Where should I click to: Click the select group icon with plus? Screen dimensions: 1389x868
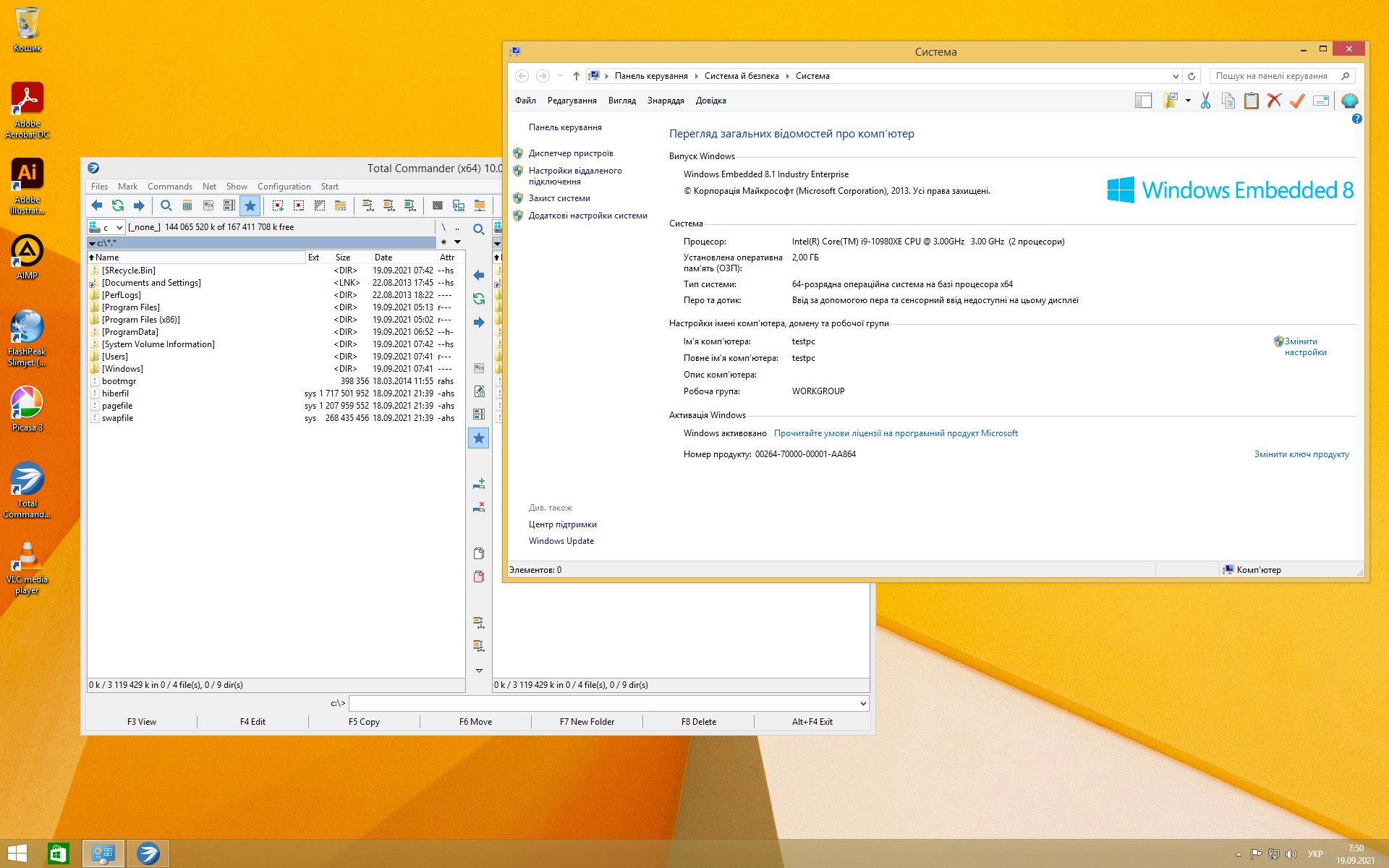[x=278, y=205]
